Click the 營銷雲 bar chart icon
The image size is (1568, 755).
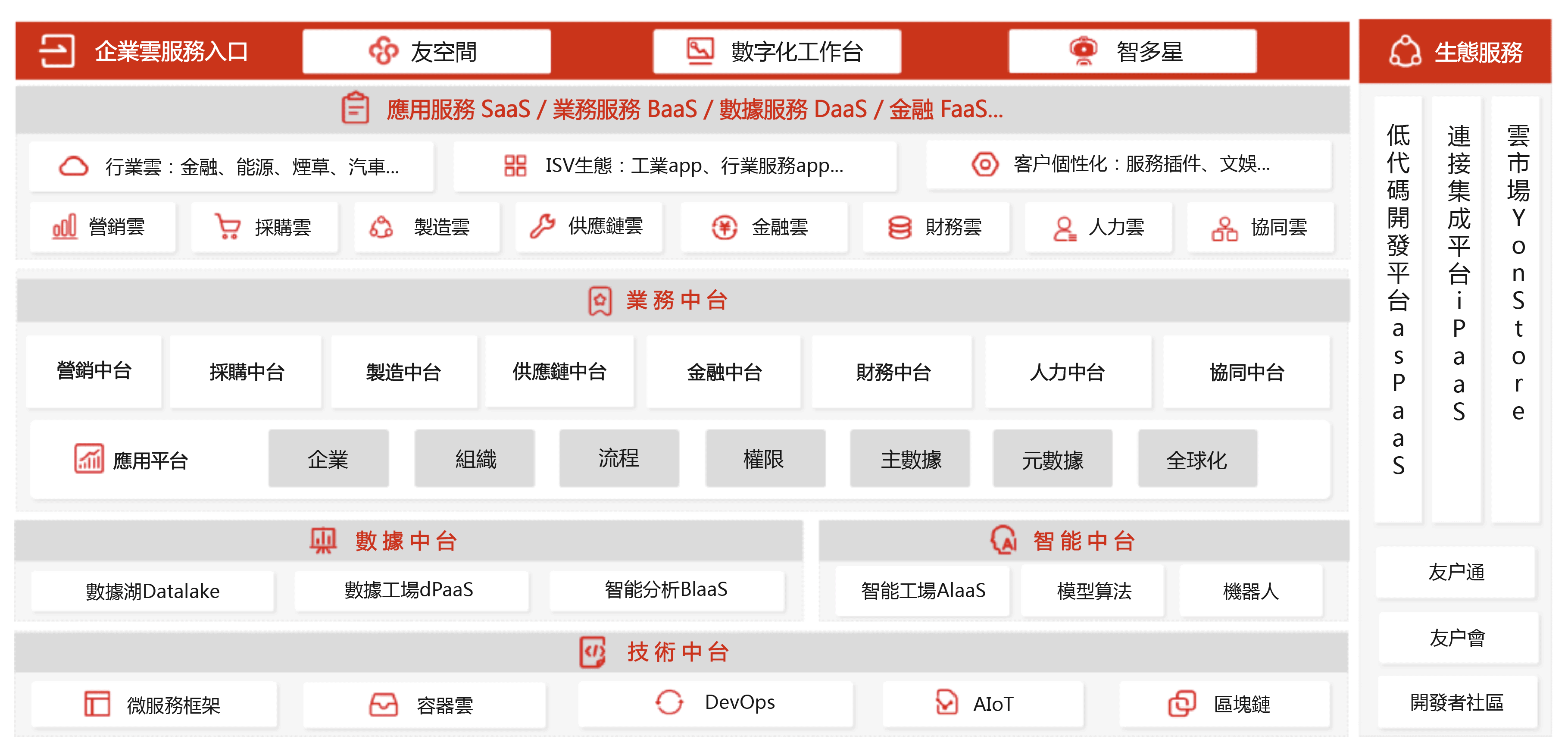click(65, 227)
